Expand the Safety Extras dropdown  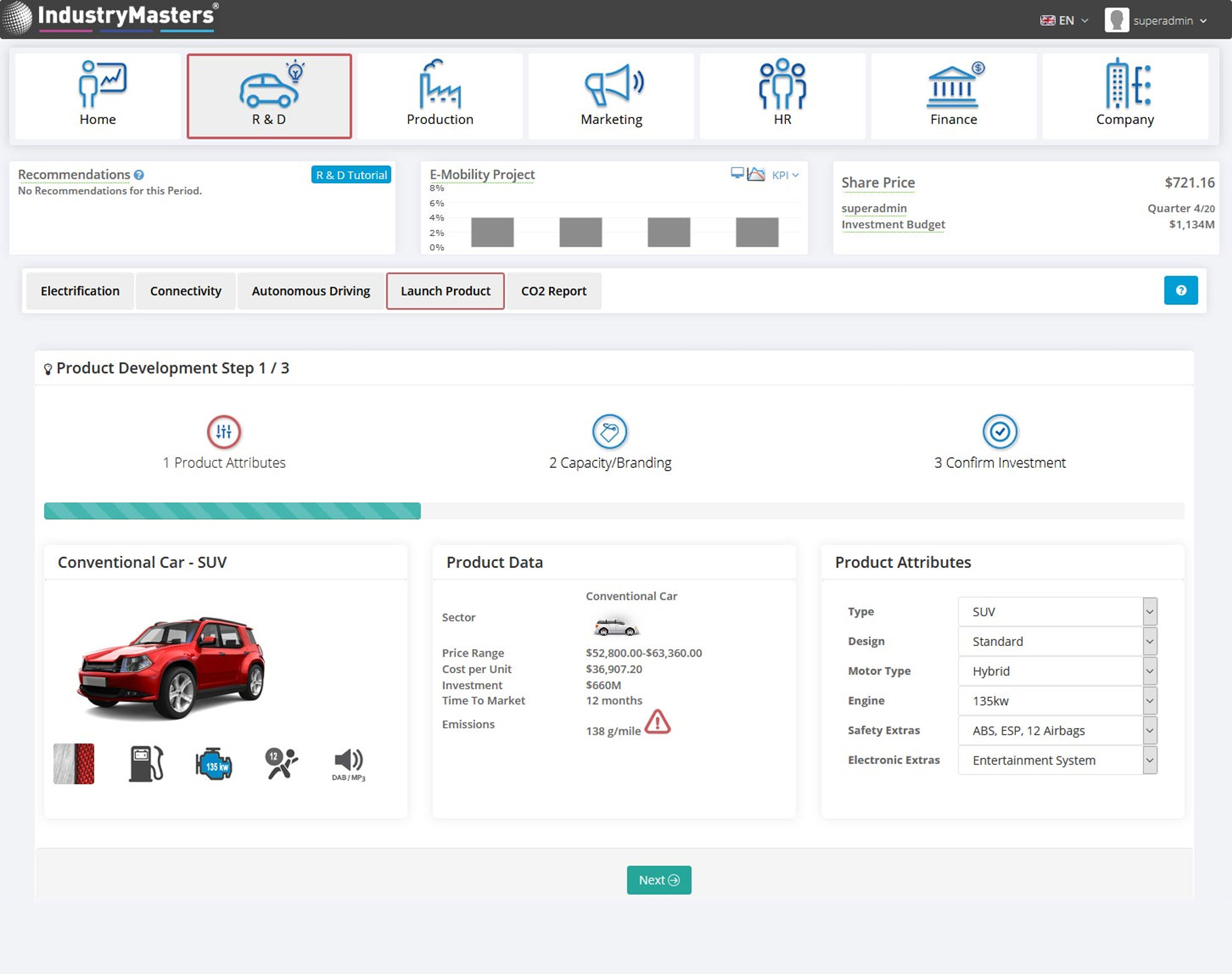click(x=1057, y=731)
